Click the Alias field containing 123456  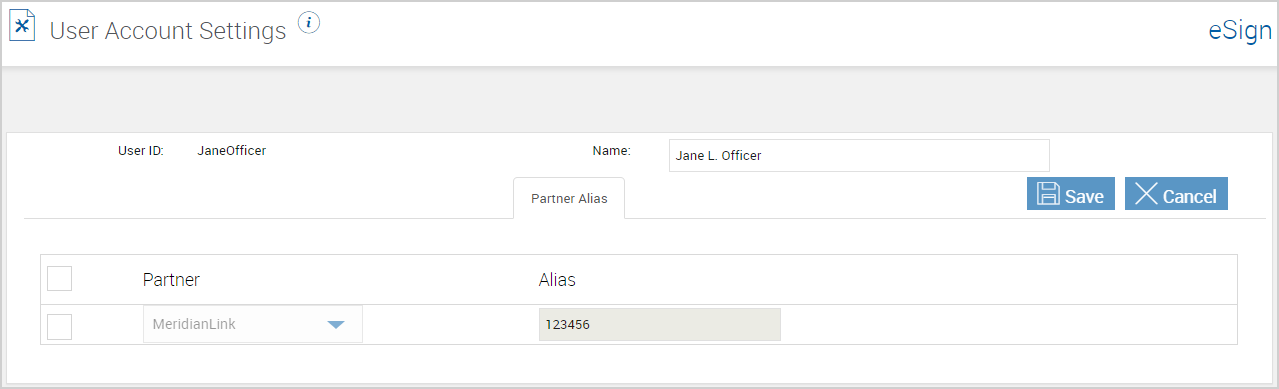pos(660,325)
